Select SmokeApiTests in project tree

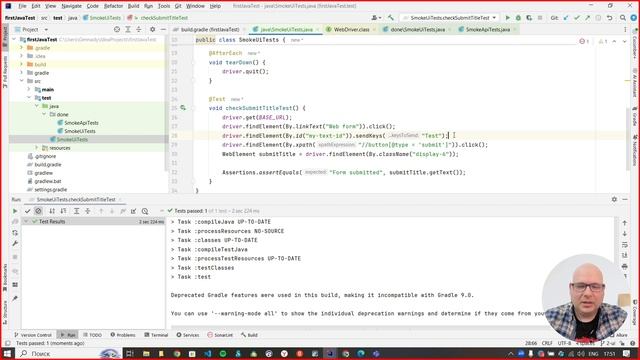tap(81, 123)
